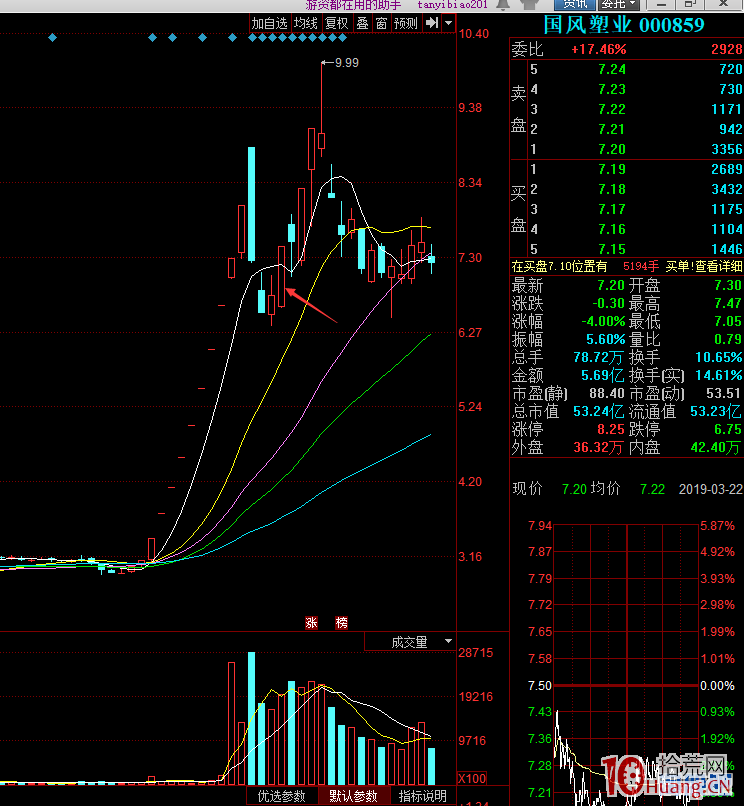Click the red 榜 marker under chart

tap(341, 623)
